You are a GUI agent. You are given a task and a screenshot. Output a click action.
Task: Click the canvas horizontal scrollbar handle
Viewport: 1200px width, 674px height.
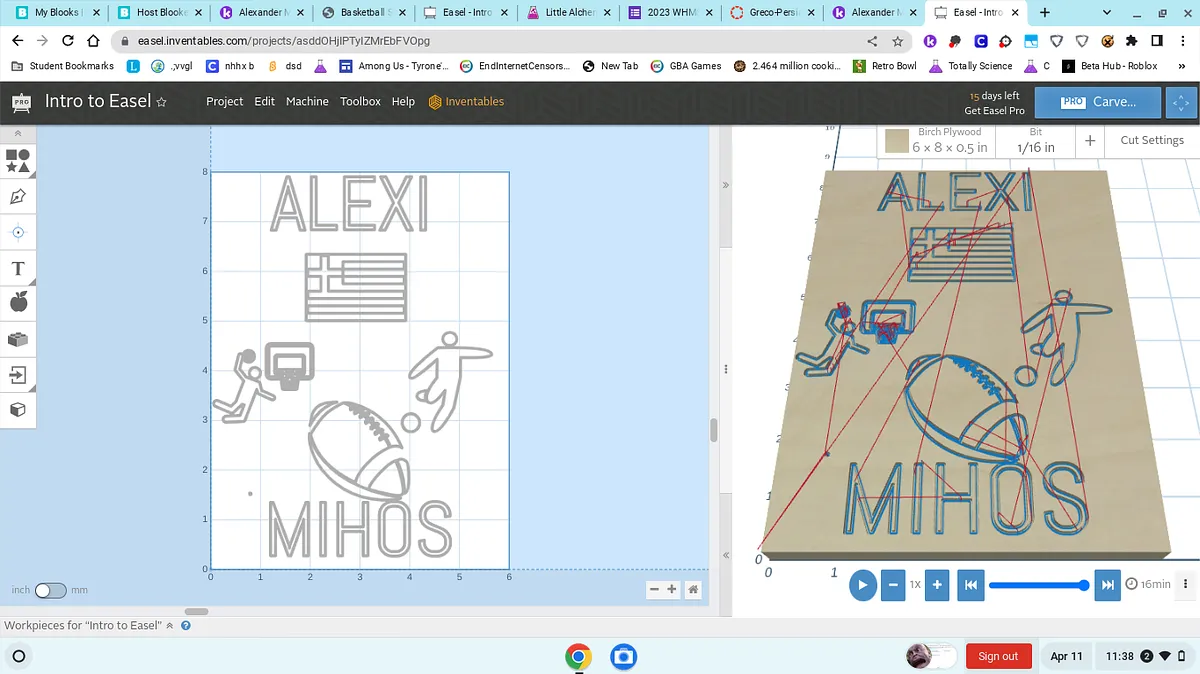197,611
